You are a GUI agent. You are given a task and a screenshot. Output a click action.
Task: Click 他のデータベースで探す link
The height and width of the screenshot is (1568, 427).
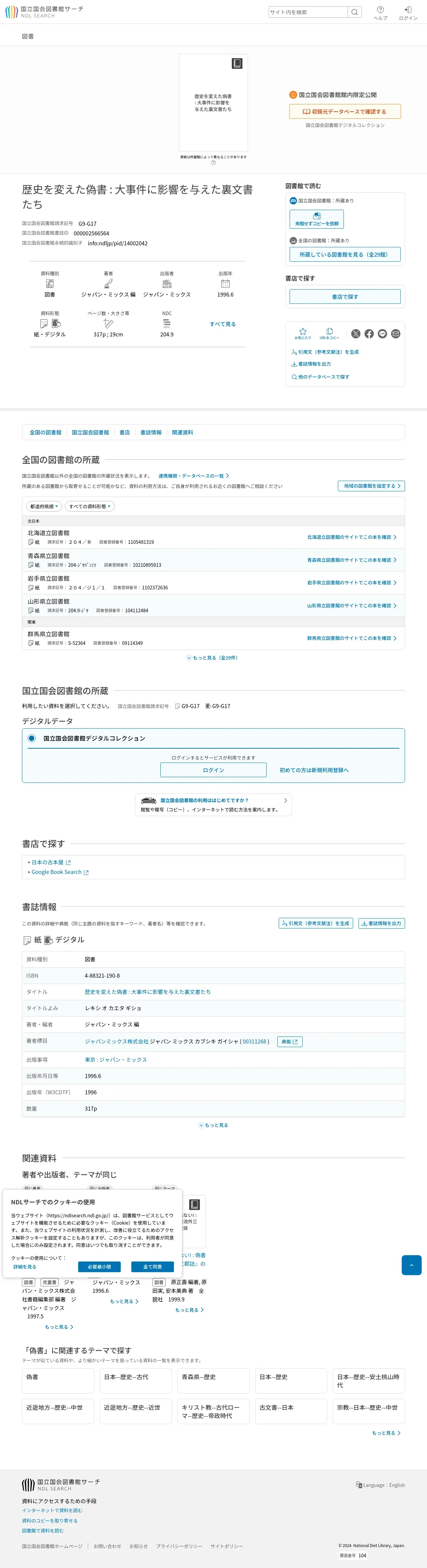[x=320, y=377]
